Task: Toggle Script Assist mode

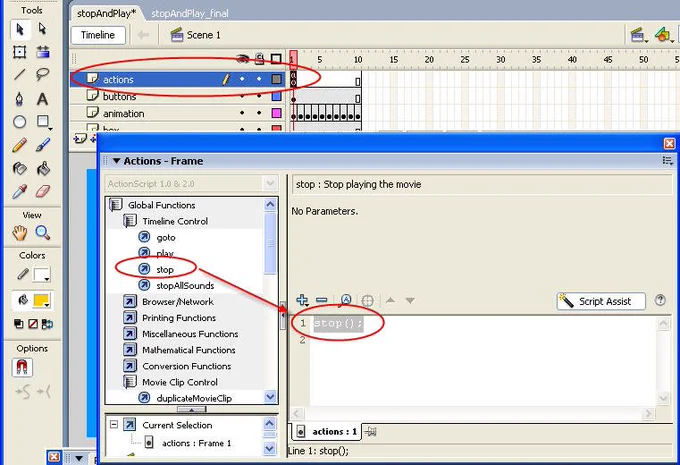Action: 601,301
